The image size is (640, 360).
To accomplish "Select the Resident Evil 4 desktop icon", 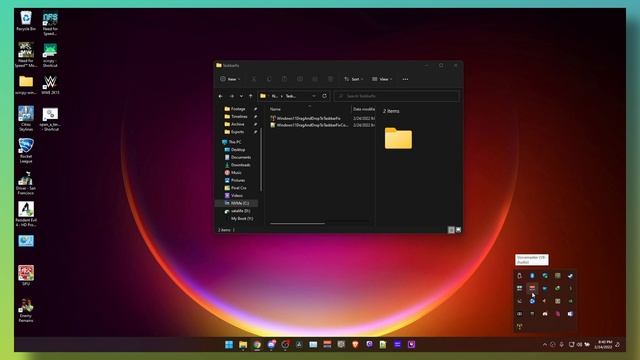I will click(x=26, y=214).
